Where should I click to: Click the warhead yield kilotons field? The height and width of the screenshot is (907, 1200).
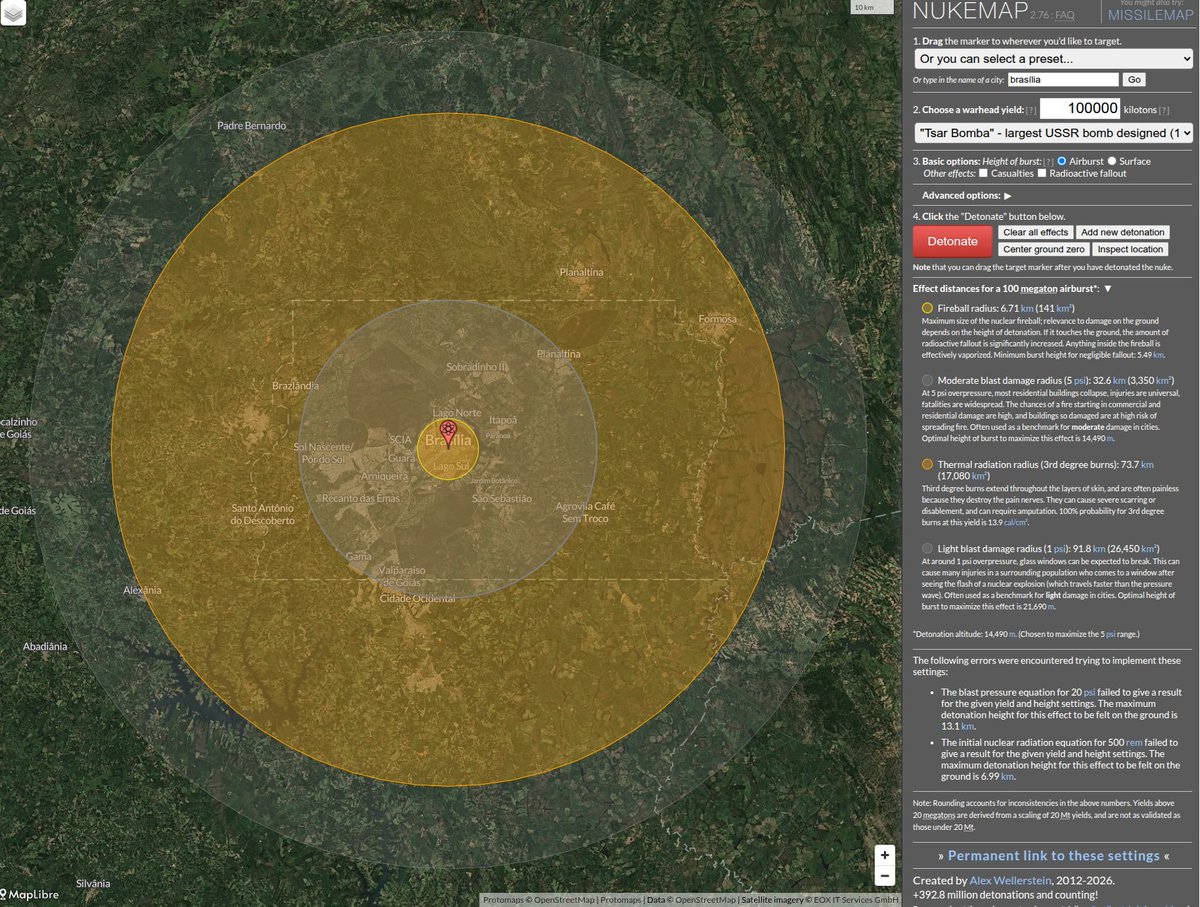[x=1080, y=109]
